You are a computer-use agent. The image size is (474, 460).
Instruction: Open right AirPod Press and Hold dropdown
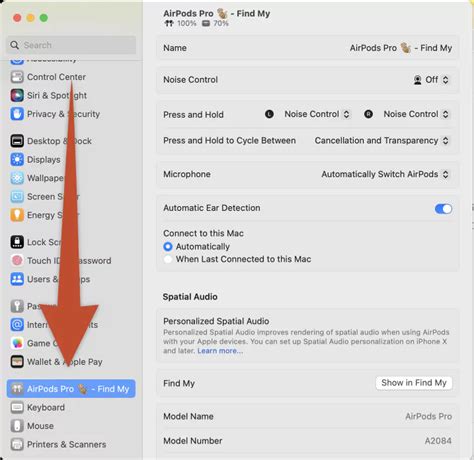pyautogui.click(x=416, y=114)
